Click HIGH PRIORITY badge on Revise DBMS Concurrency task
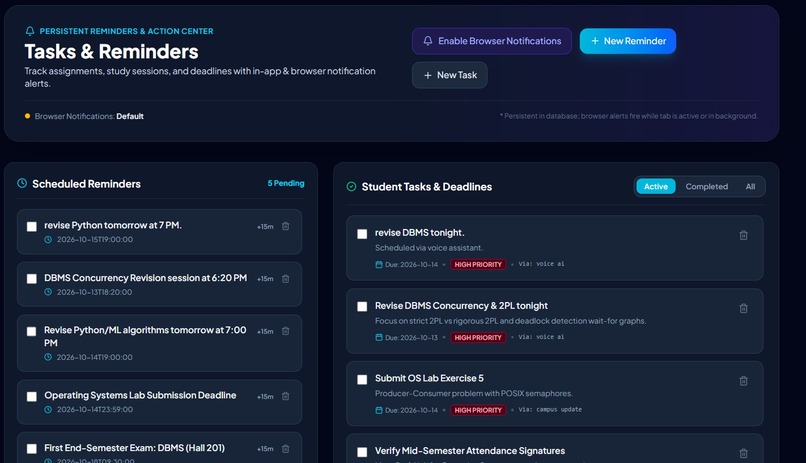 [x=478, y=338]
